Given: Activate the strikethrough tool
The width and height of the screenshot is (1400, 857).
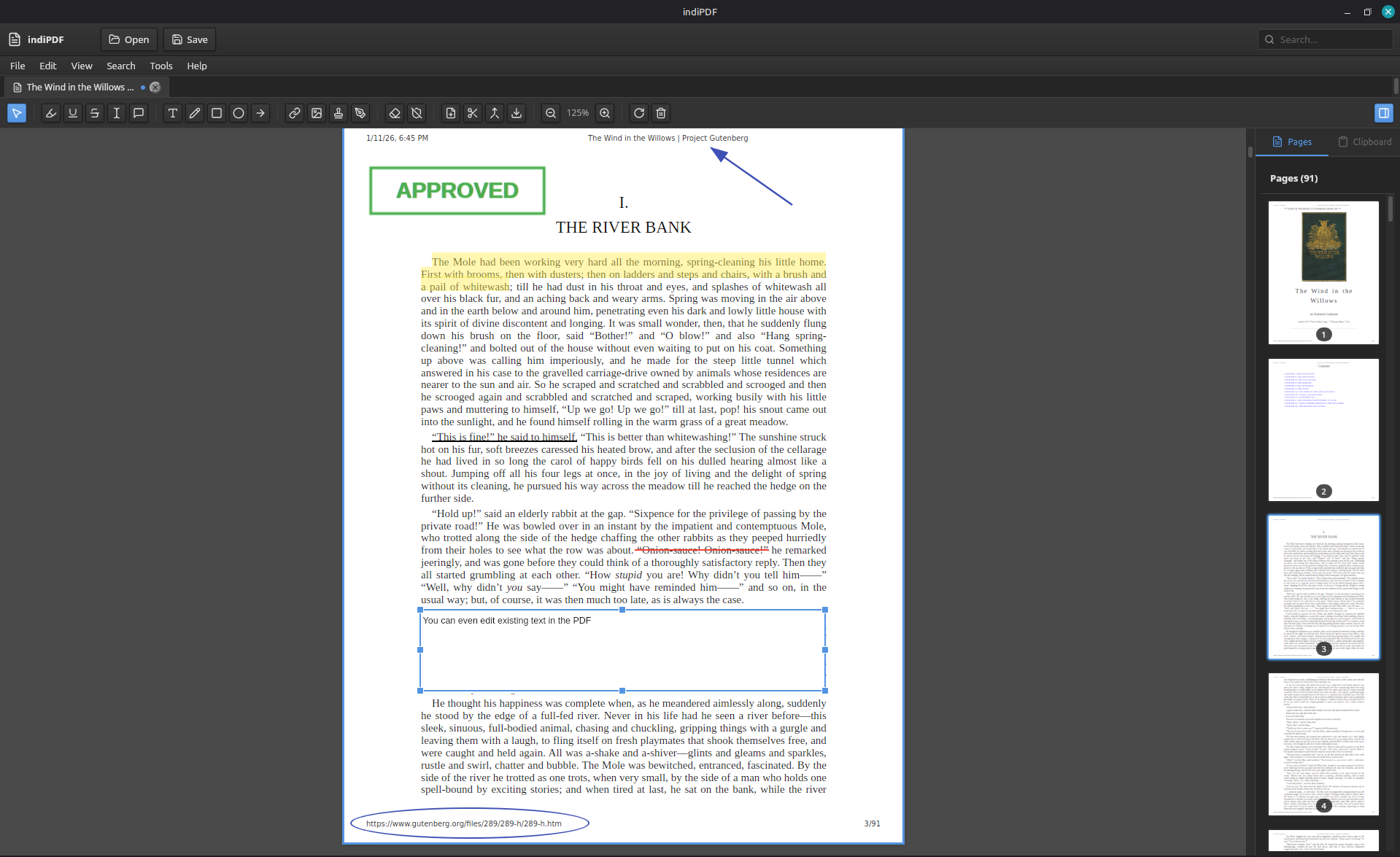Looking at the screenshot, I should click(95, 113).
